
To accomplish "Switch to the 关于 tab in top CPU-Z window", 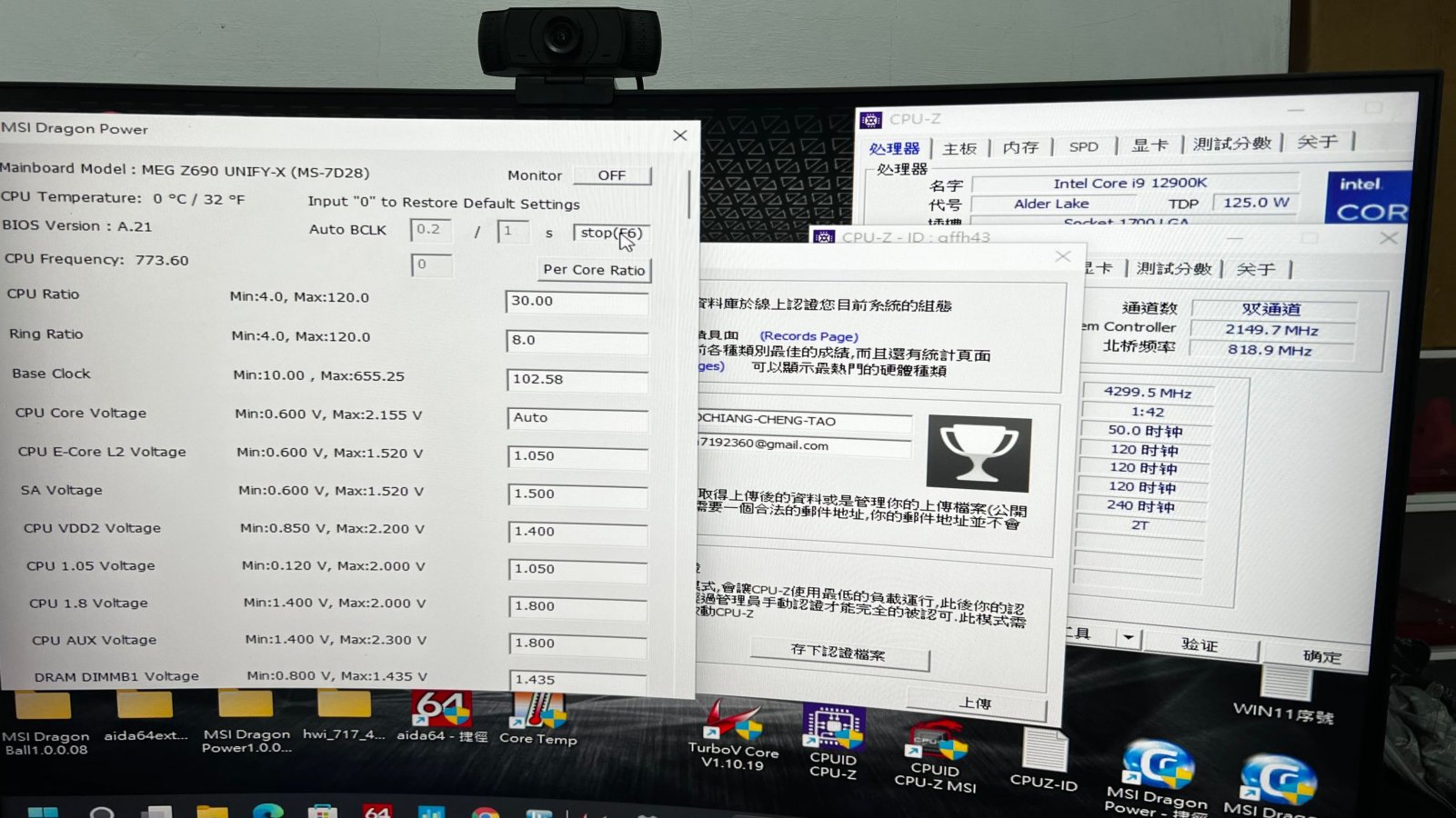I will click(1317, 142).
